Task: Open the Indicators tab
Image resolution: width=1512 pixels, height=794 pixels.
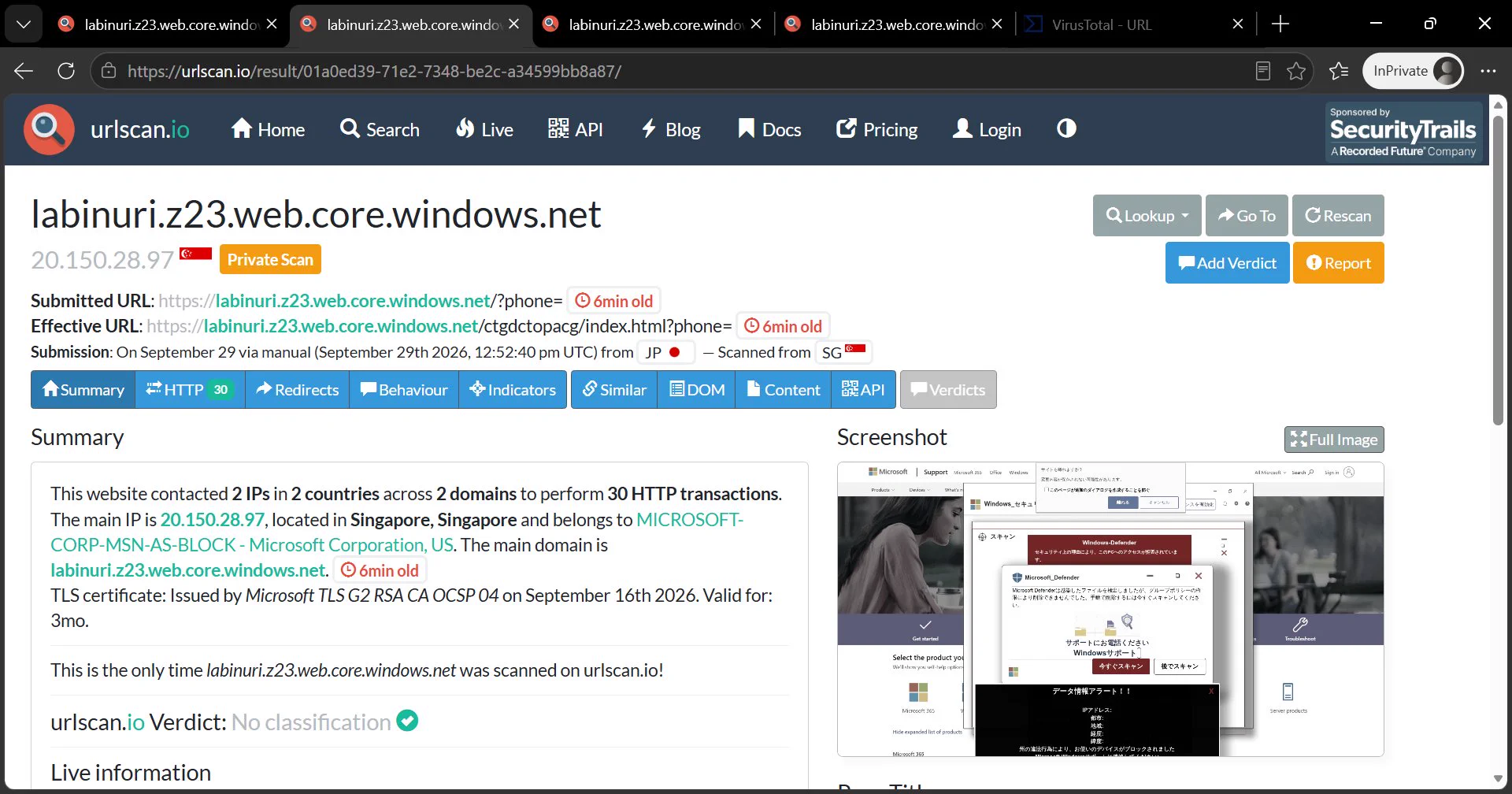Action: click(x=513, y=390)
